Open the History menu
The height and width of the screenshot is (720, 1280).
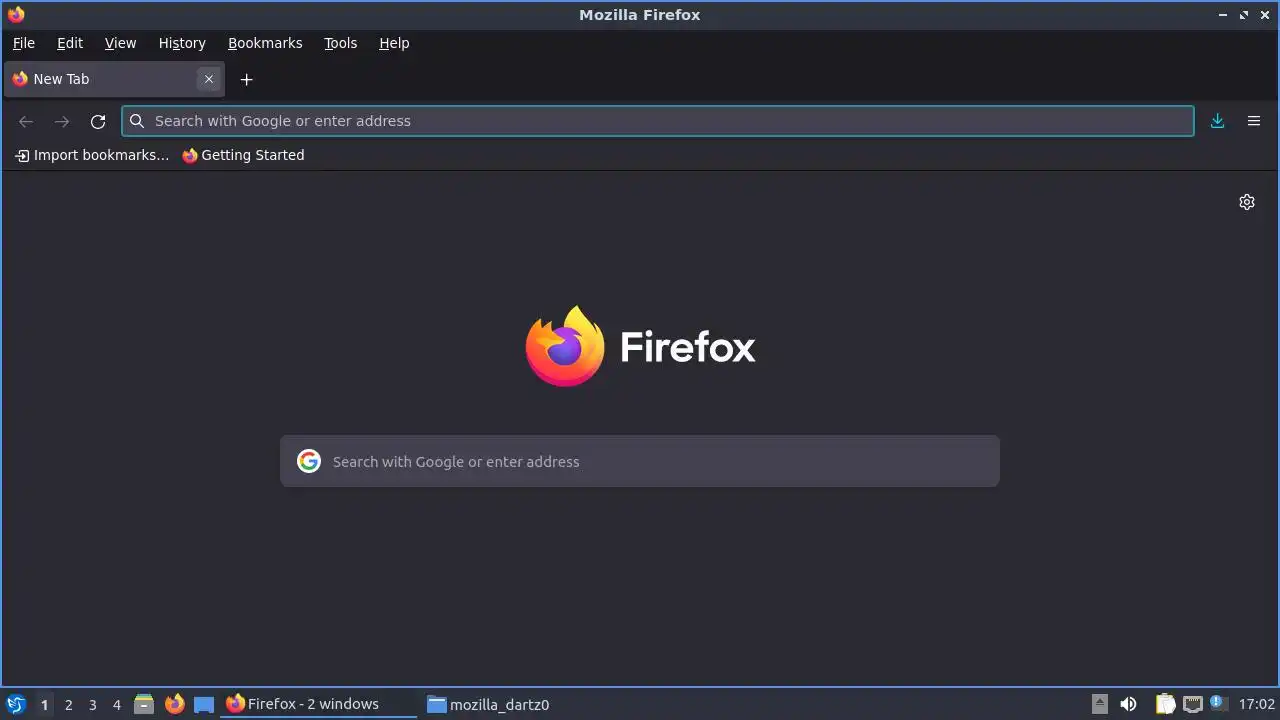[x=182, y=43]
